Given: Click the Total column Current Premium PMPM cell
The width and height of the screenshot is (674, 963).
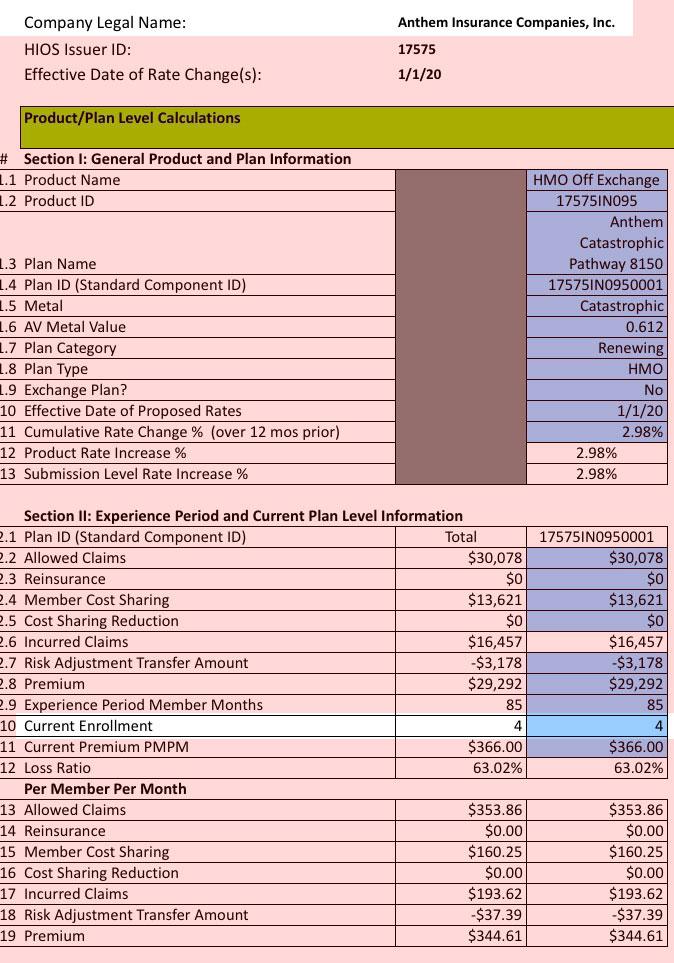Looking at the screenshot, I should click(461, 747).
